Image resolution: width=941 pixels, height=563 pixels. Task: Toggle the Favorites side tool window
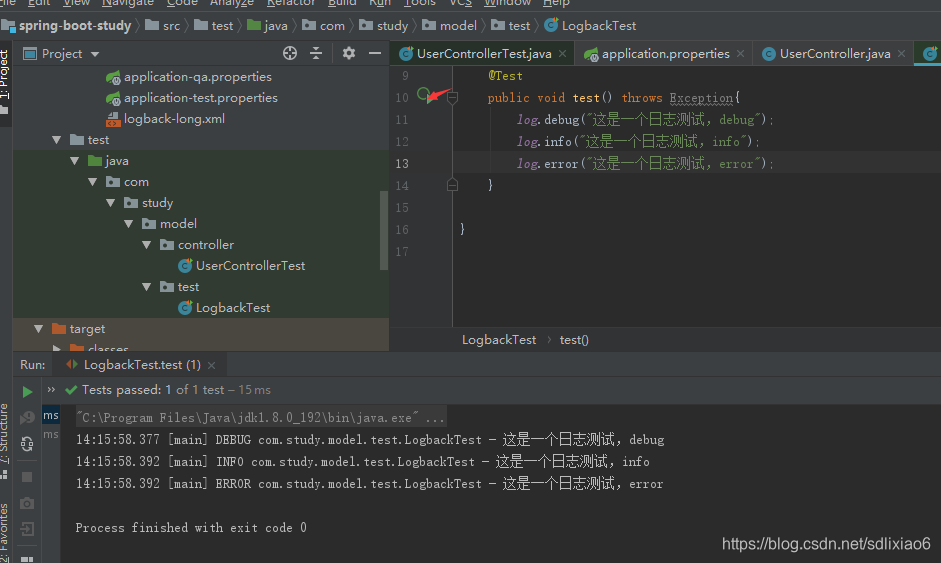pos(5,531)
